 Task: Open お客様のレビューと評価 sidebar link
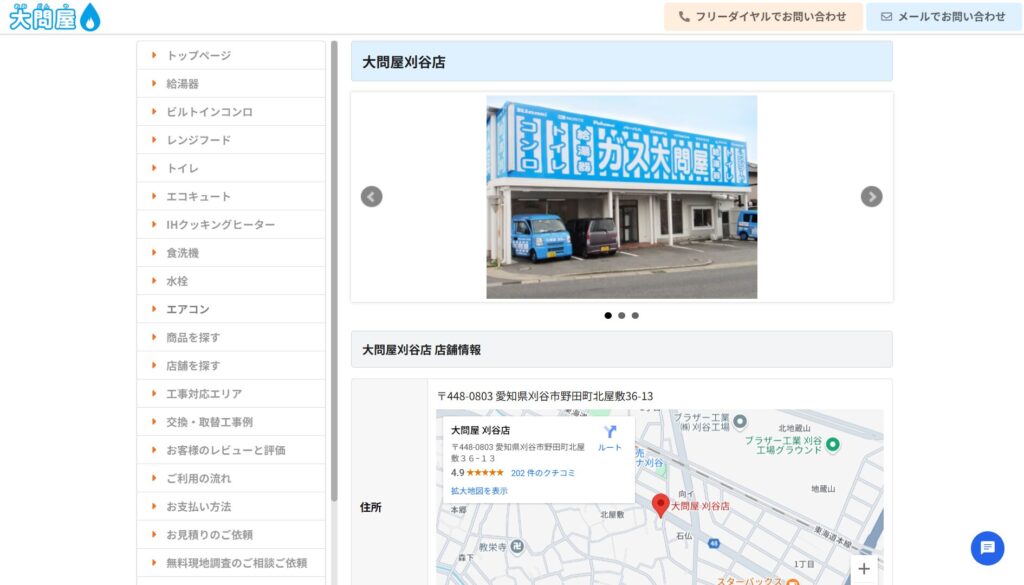[x=231, y=450]
